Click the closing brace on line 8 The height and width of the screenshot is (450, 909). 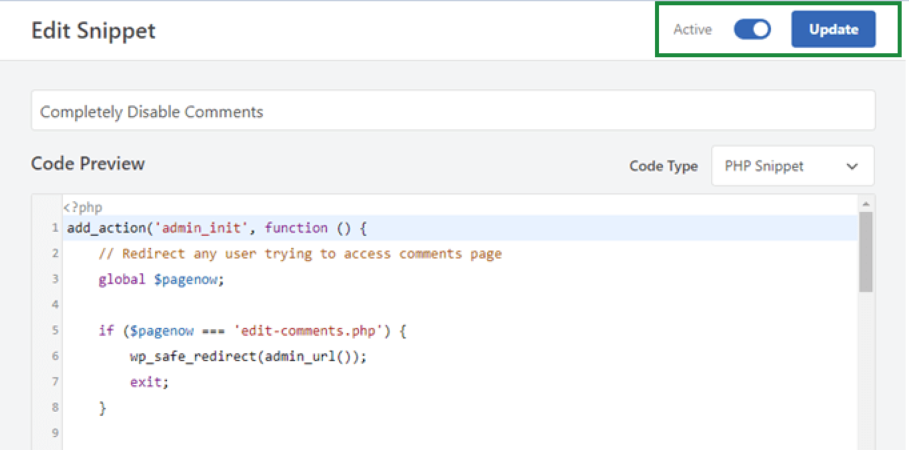click(102, 408)
